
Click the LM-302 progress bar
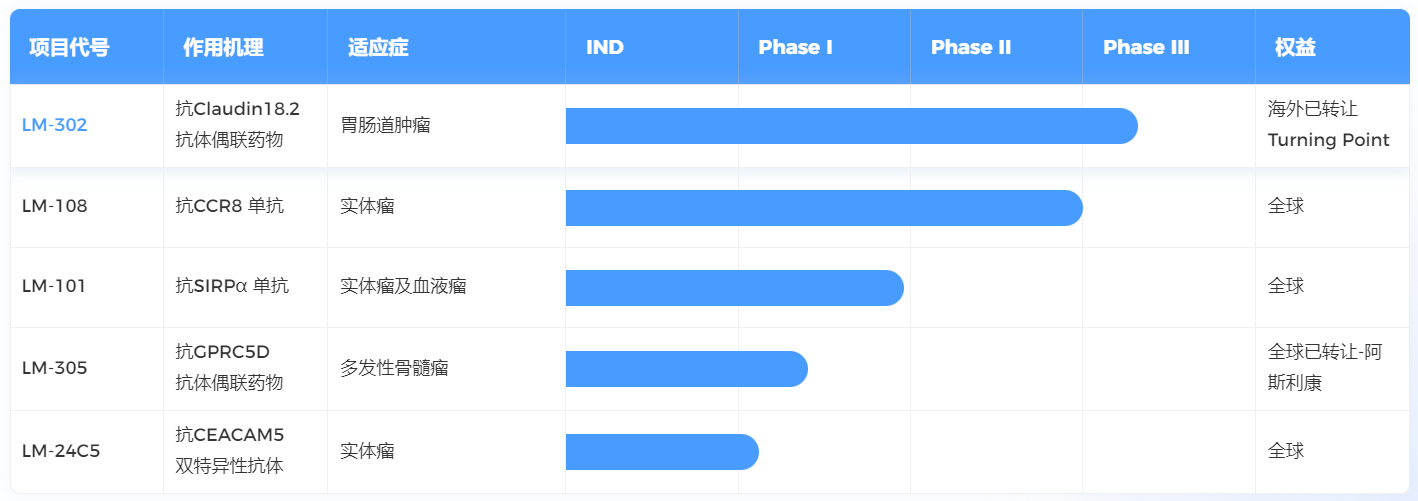850,126
